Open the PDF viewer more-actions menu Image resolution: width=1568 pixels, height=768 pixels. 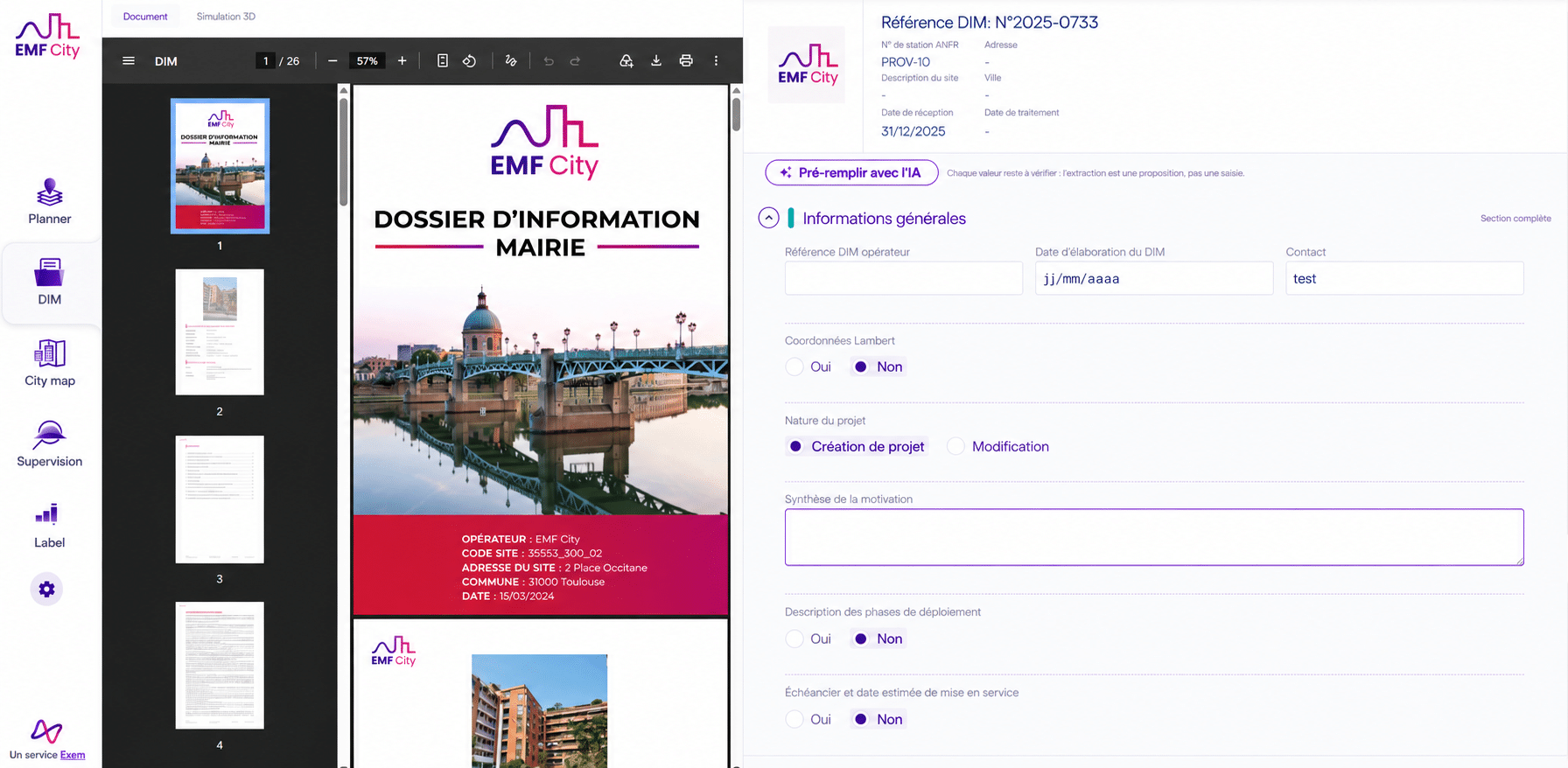(x=716, y=61)
